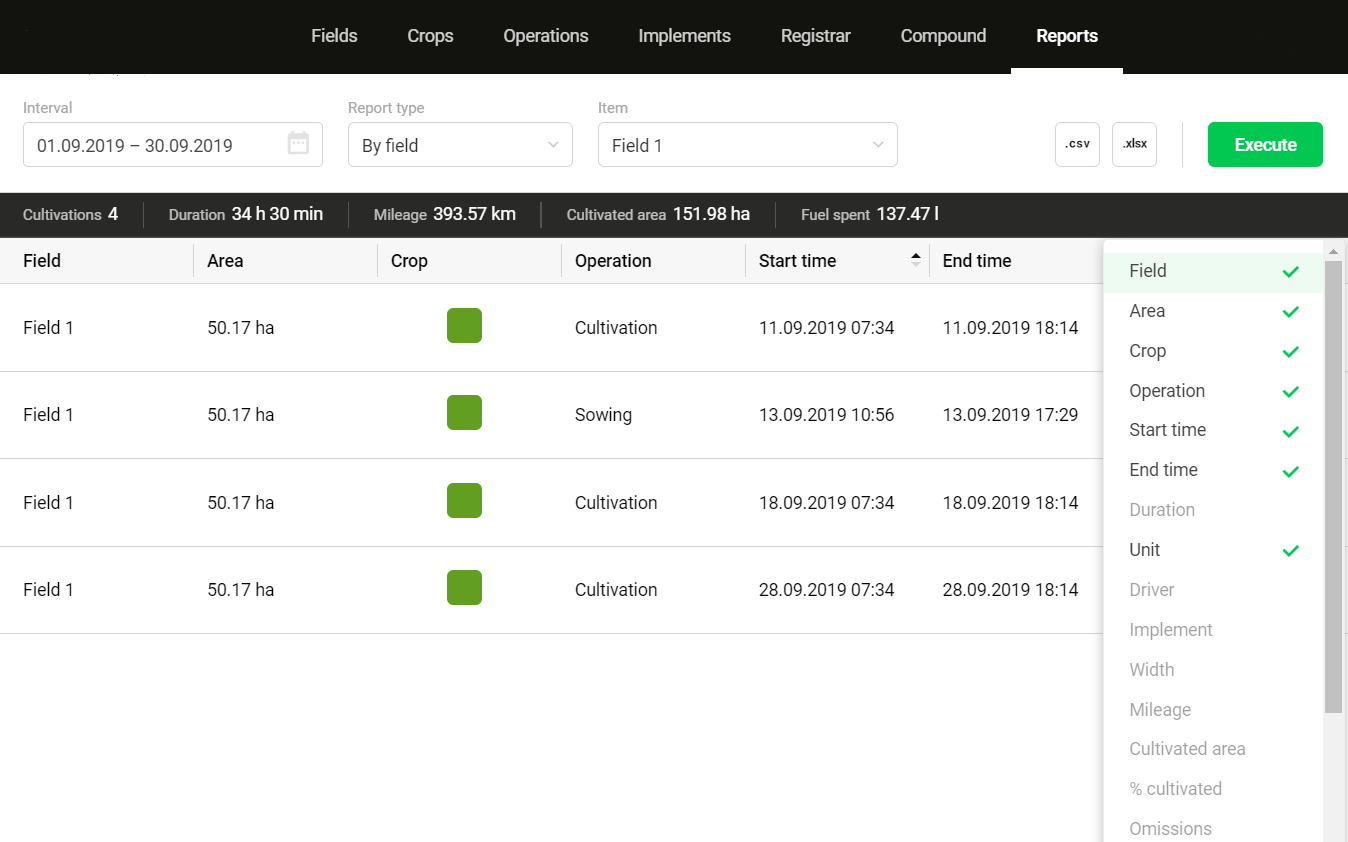This screenshot has width=1348, height=842.
Task: Export report as .csv file
Action: (1077, 144)
